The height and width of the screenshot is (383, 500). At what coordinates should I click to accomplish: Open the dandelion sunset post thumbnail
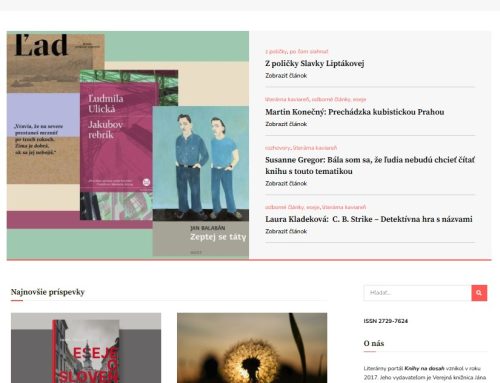(252, 348)
